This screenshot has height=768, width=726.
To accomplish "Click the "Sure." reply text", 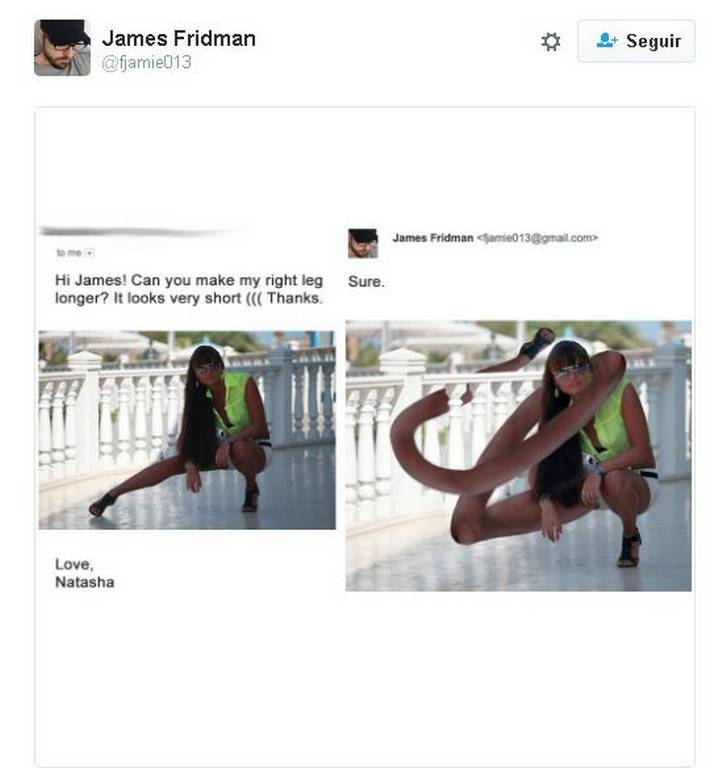I will click(366, 282).
